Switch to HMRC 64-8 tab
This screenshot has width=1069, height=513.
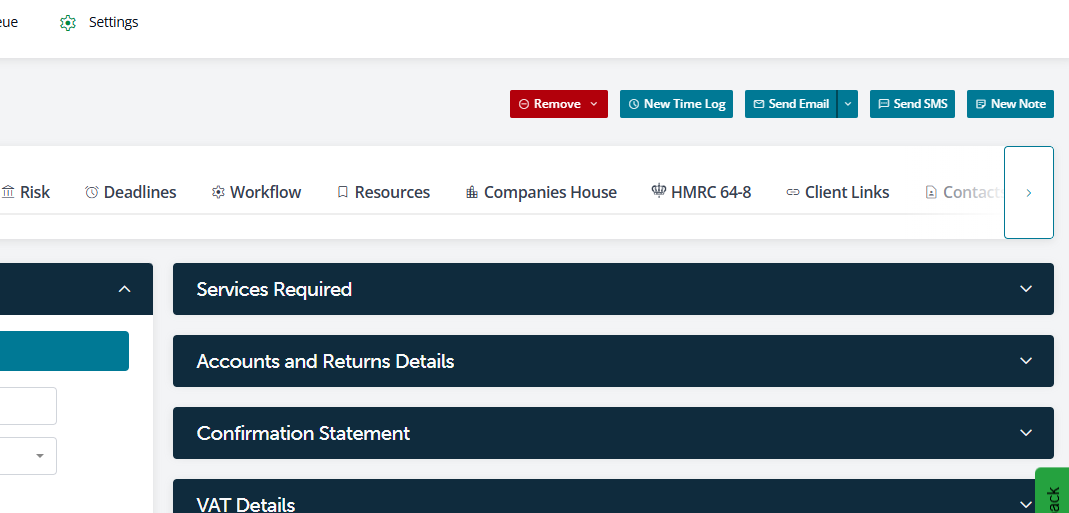[x=701, y=192]
